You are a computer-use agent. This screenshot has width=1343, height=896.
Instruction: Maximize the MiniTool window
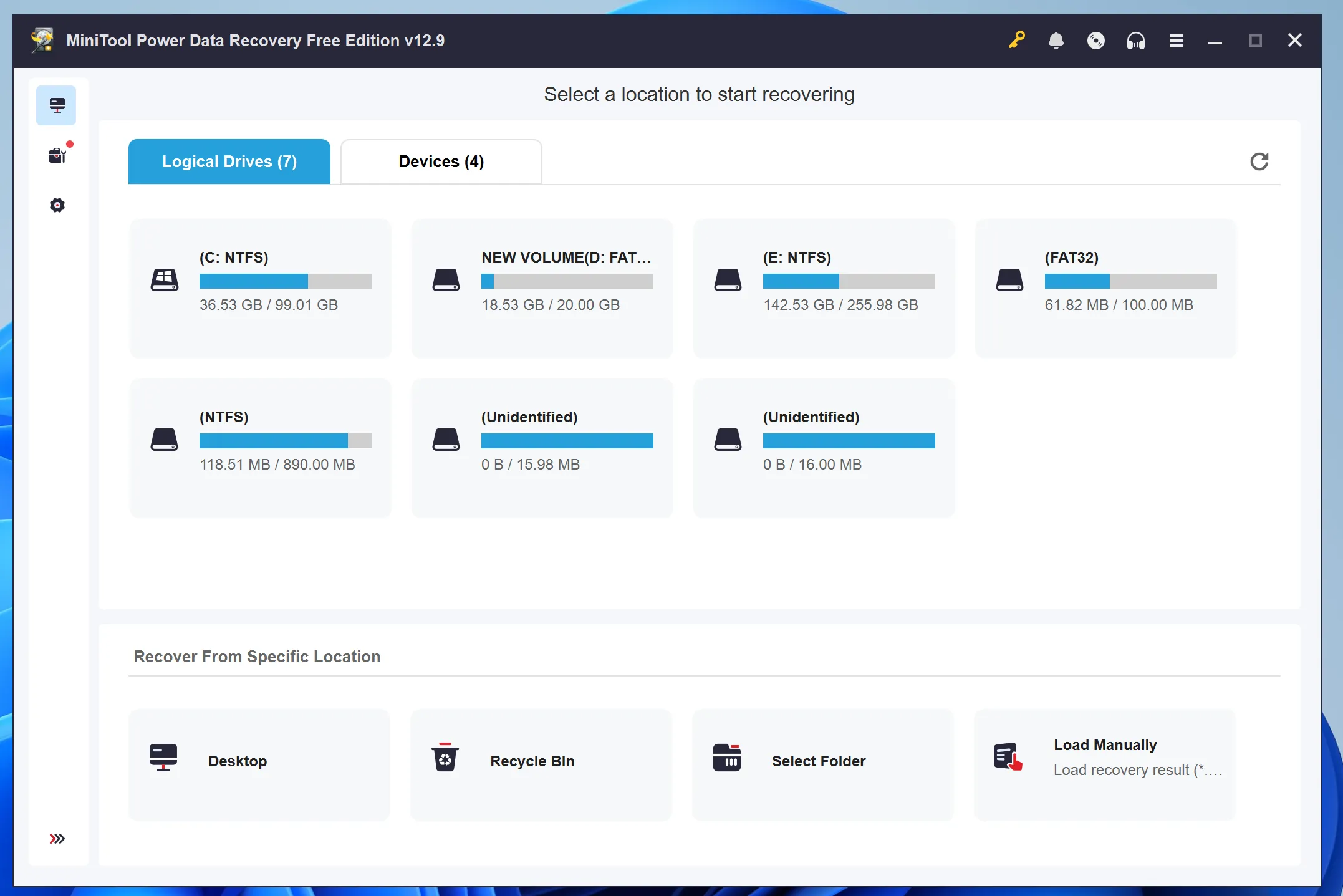(x=1256, y=41)
